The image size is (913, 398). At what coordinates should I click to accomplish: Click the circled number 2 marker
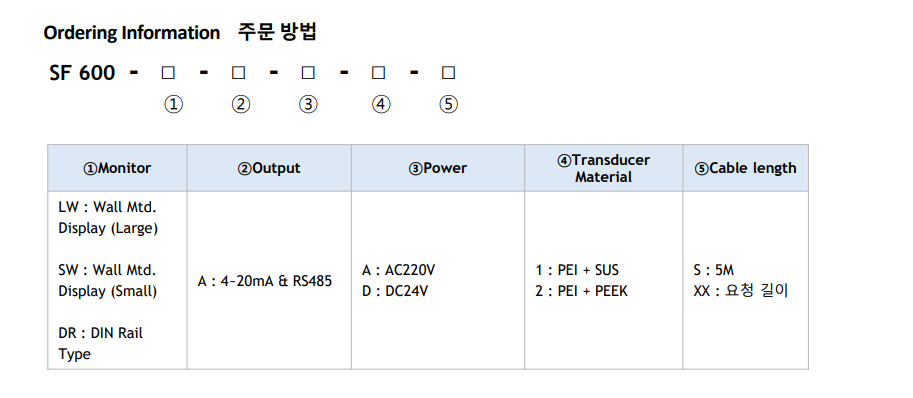(x=240, y=105)
